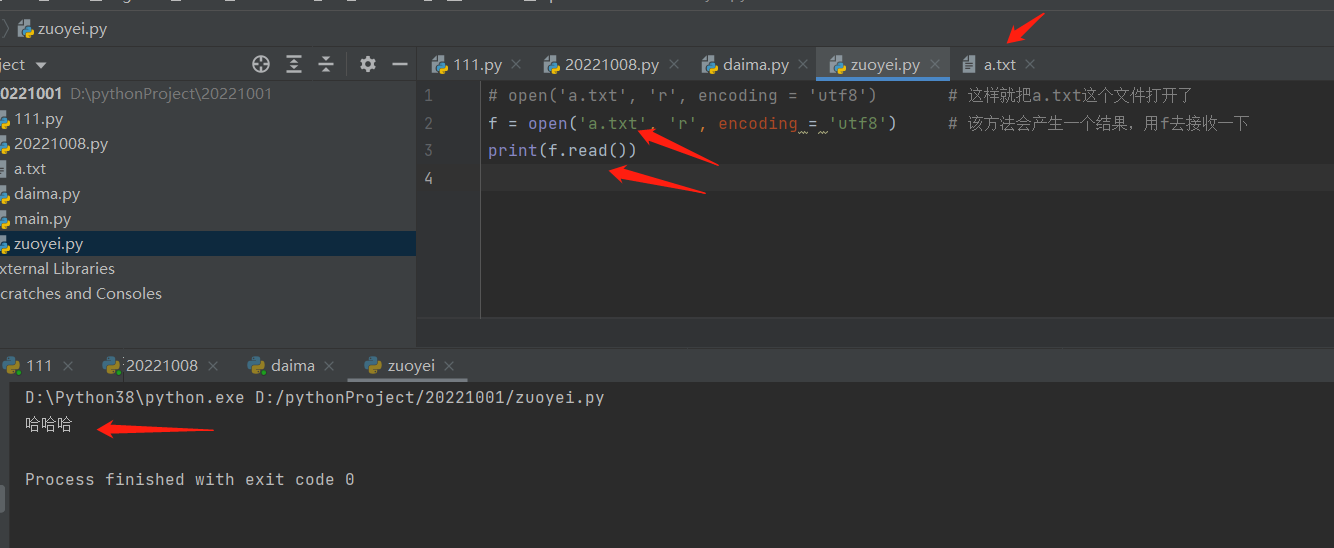Click the 哈哈哈 output in the console
This screenshot has height=548, width=1334.
pos(49,424)
